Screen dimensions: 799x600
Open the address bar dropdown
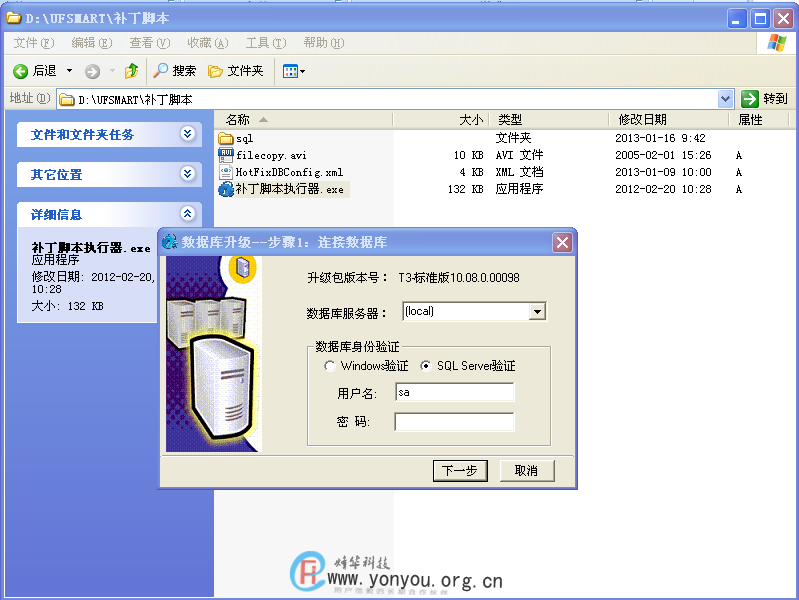click(725, 99)
